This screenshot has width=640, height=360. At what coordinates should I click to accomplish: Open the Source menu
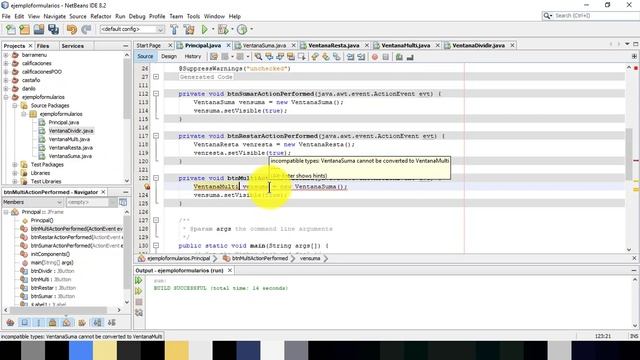click(78, 16)
